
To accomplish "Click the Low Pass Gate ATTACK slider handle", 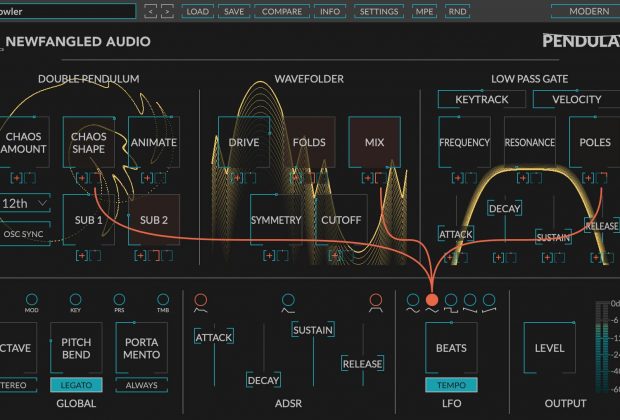I will [x=456, y=234].
